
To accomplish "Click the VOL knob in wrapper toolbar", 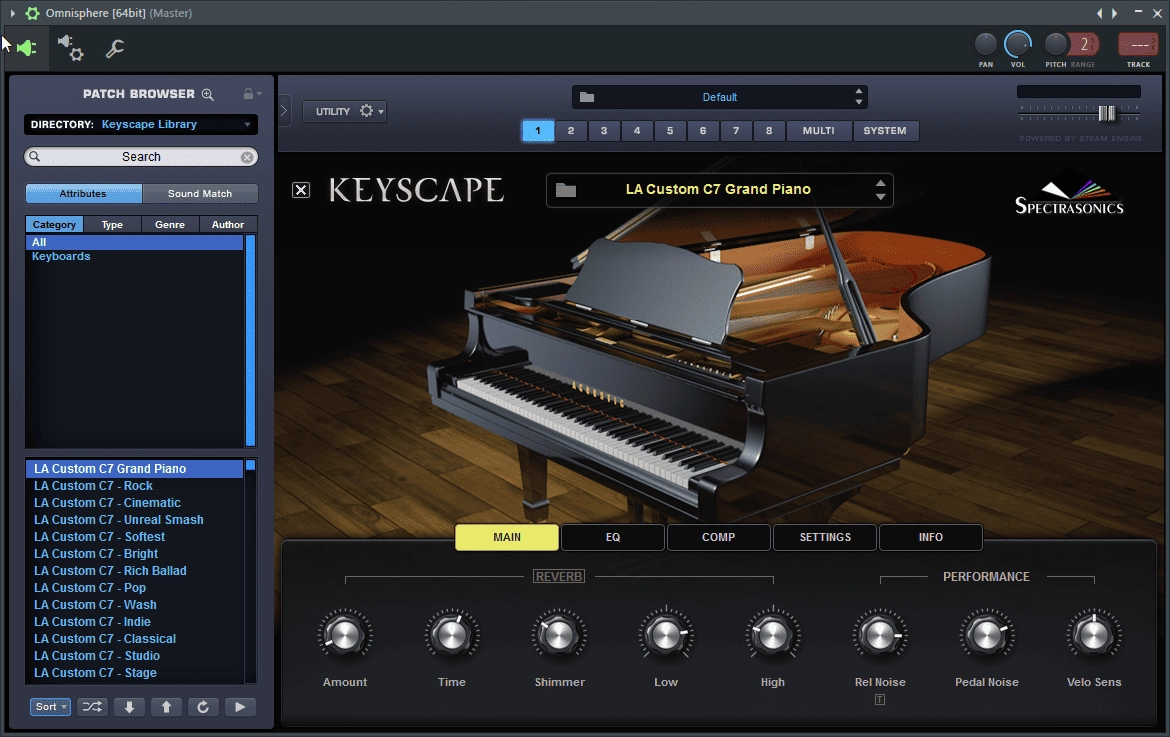I will coord(1018,45).
